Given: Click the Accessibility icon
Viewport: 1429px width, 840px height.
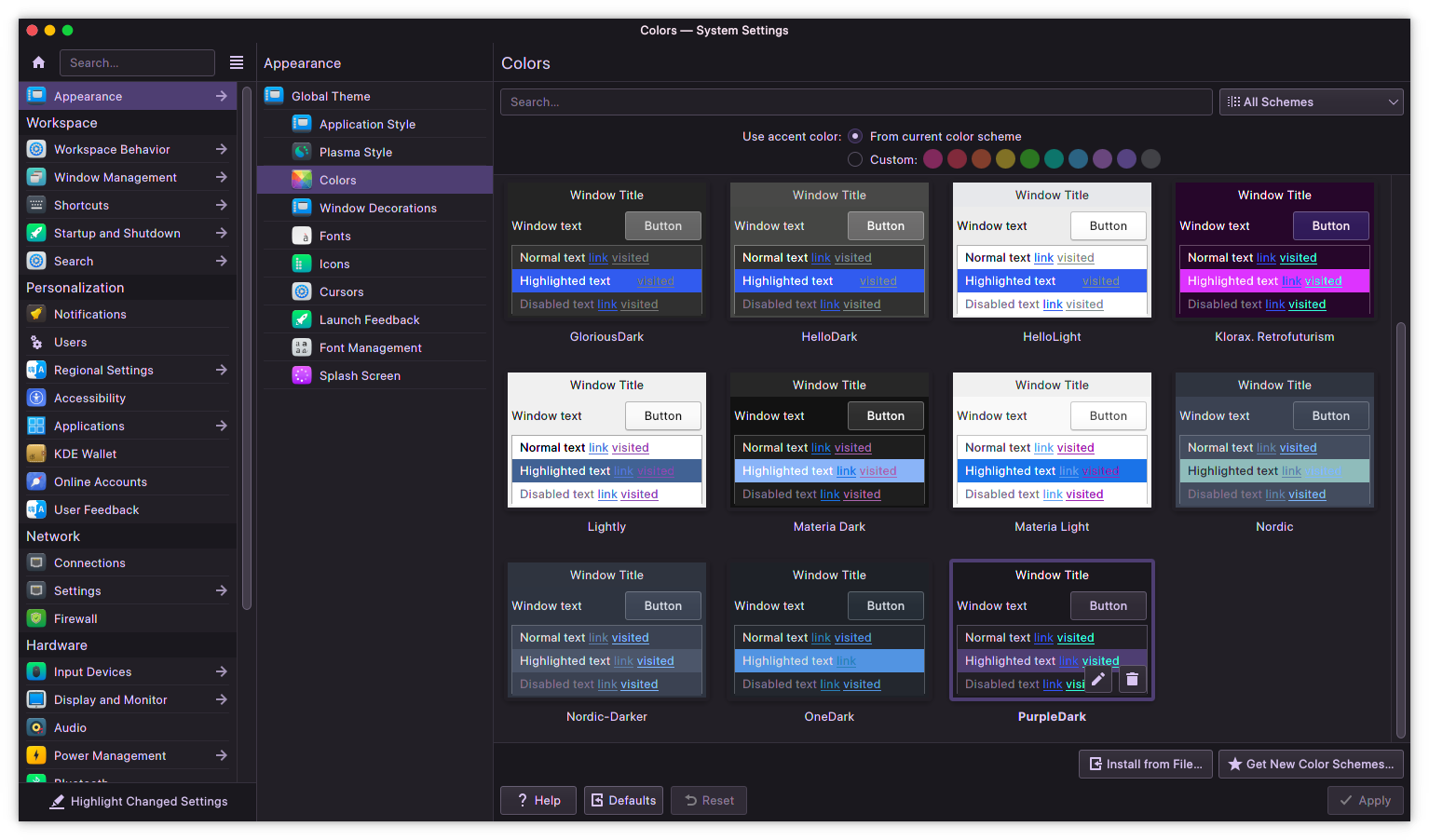Looking at the screenshot, I should click(x=36, y=398).
